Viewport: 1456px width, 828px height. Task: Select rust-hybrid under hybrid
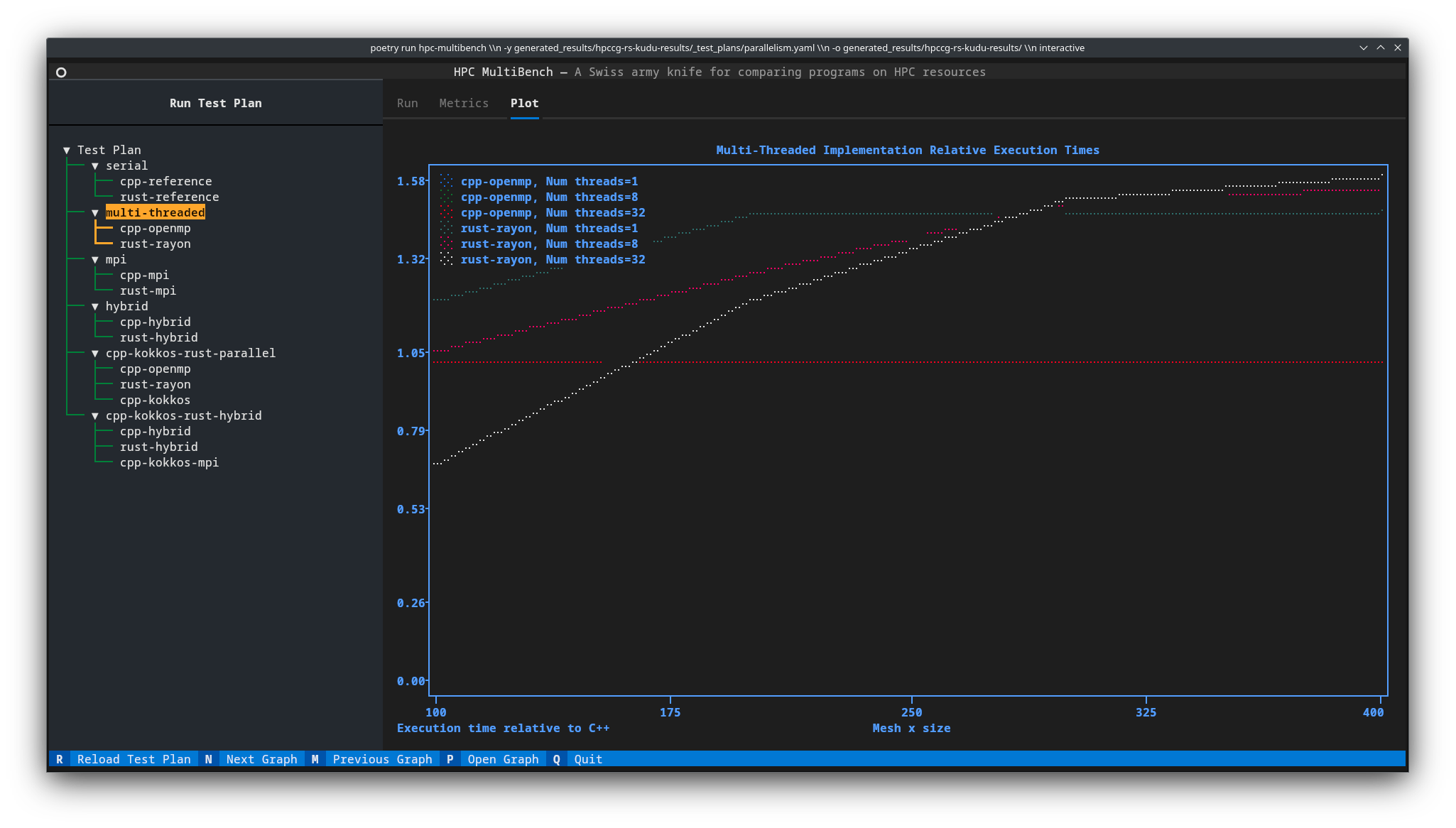(158, 337)
